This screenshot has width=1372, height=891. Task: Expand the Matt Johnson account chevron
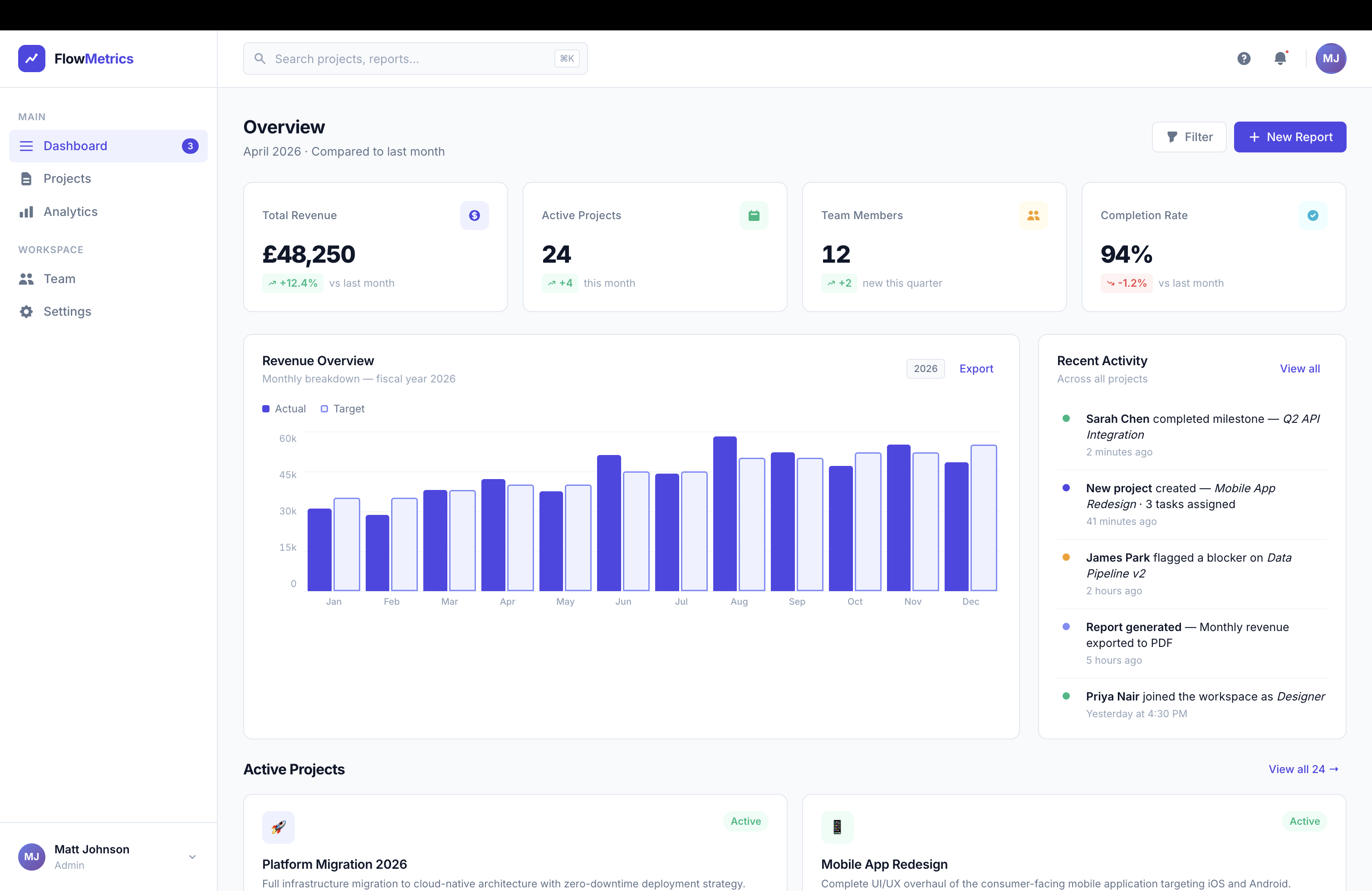click(x=192, y=857)
